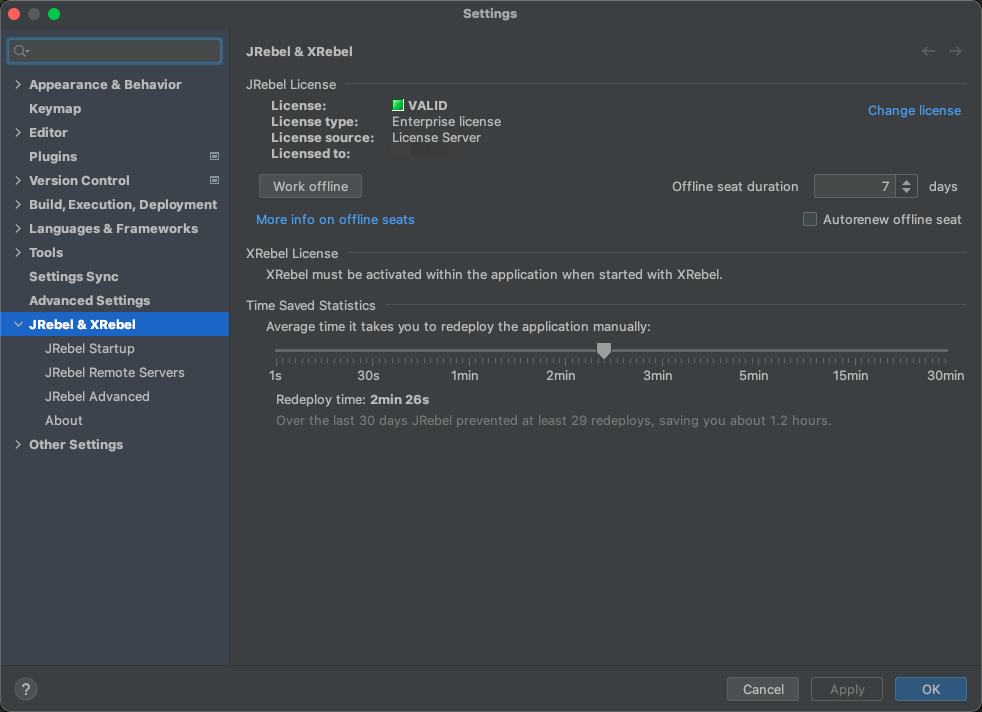This screenshot has height=712, width=982.
Task: Select JRebel Advanced subpage
Action: 97,396
